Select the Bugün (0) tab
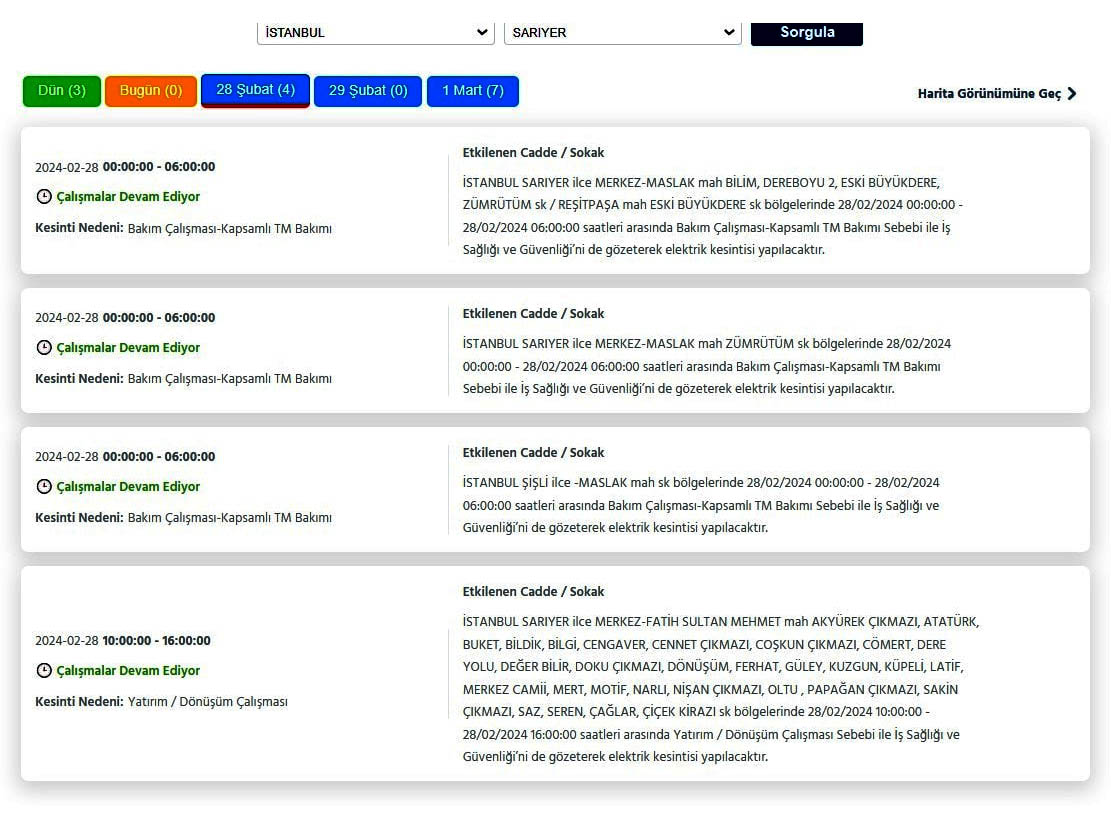The height and width of the screenshot is (830, 1111). (x=151, y=91)
